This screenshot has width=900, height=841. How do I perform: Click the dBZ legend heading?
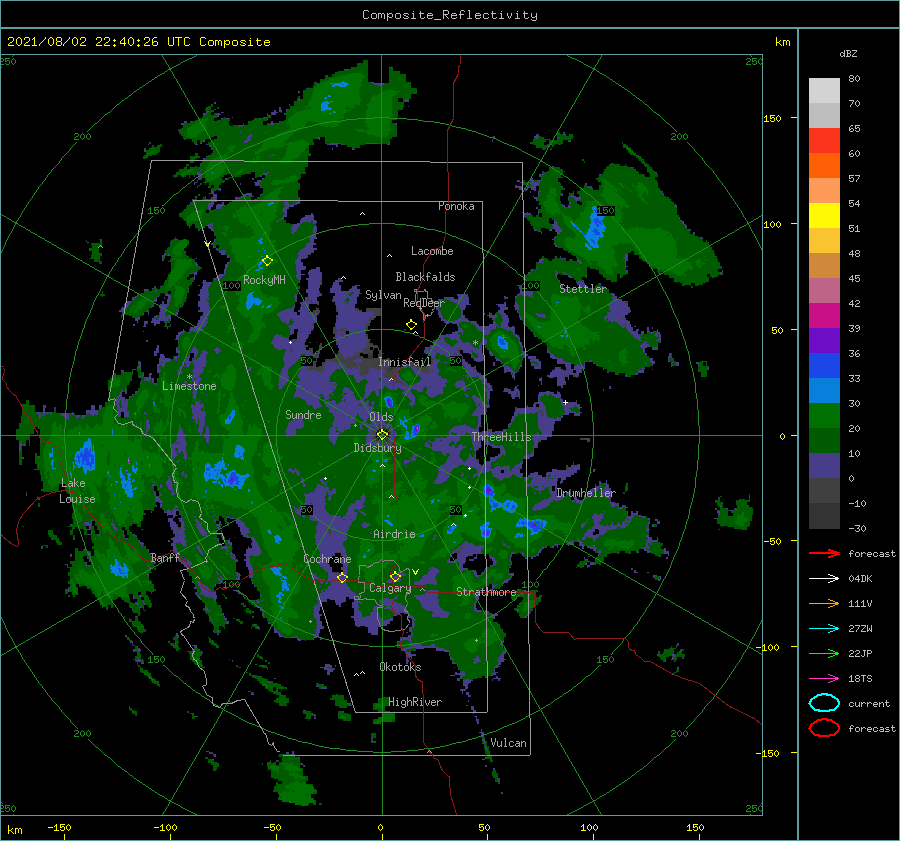point(848,53)
